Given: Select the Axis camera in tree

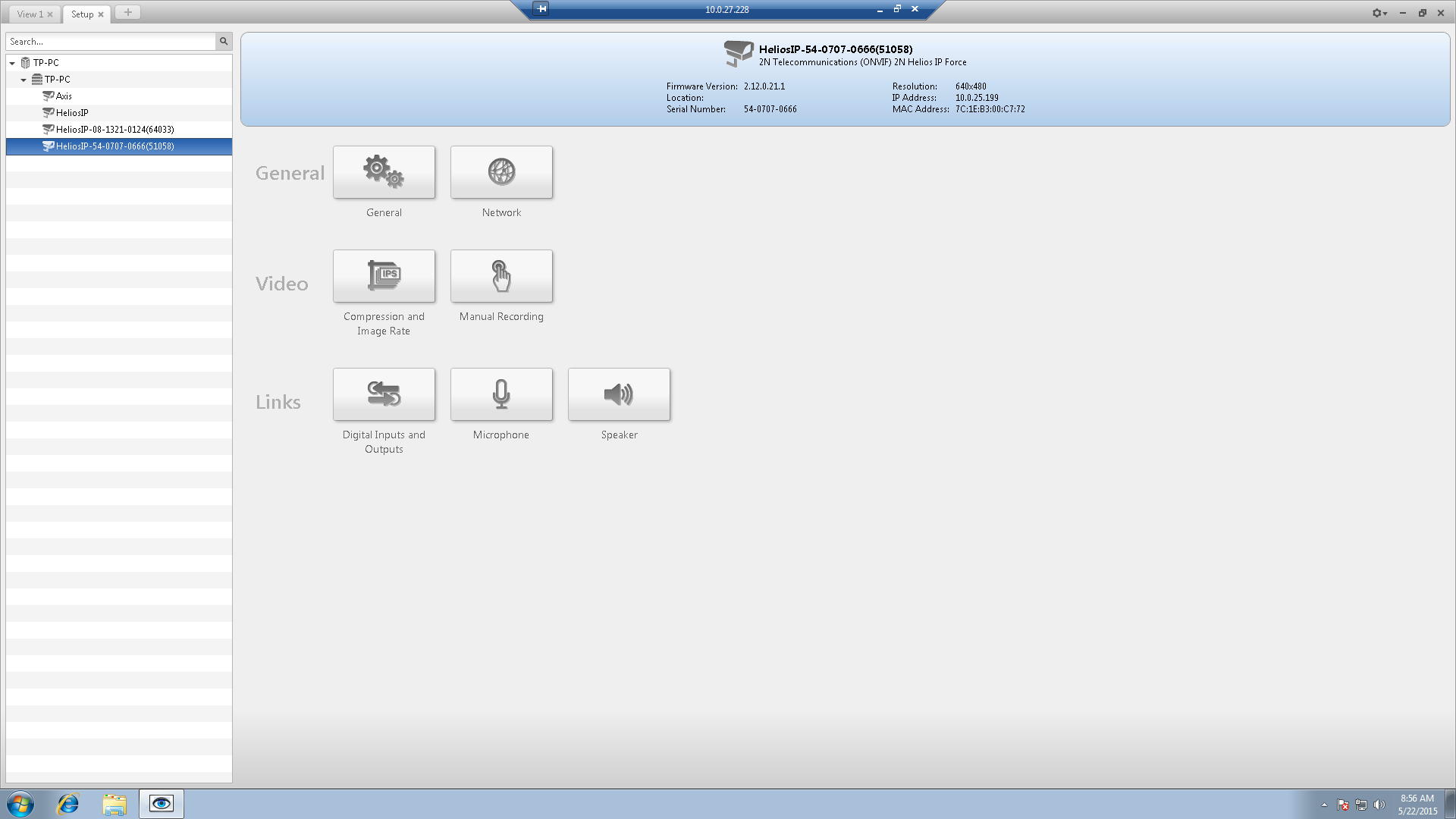Looking at the screenshot, I should 64,96.
